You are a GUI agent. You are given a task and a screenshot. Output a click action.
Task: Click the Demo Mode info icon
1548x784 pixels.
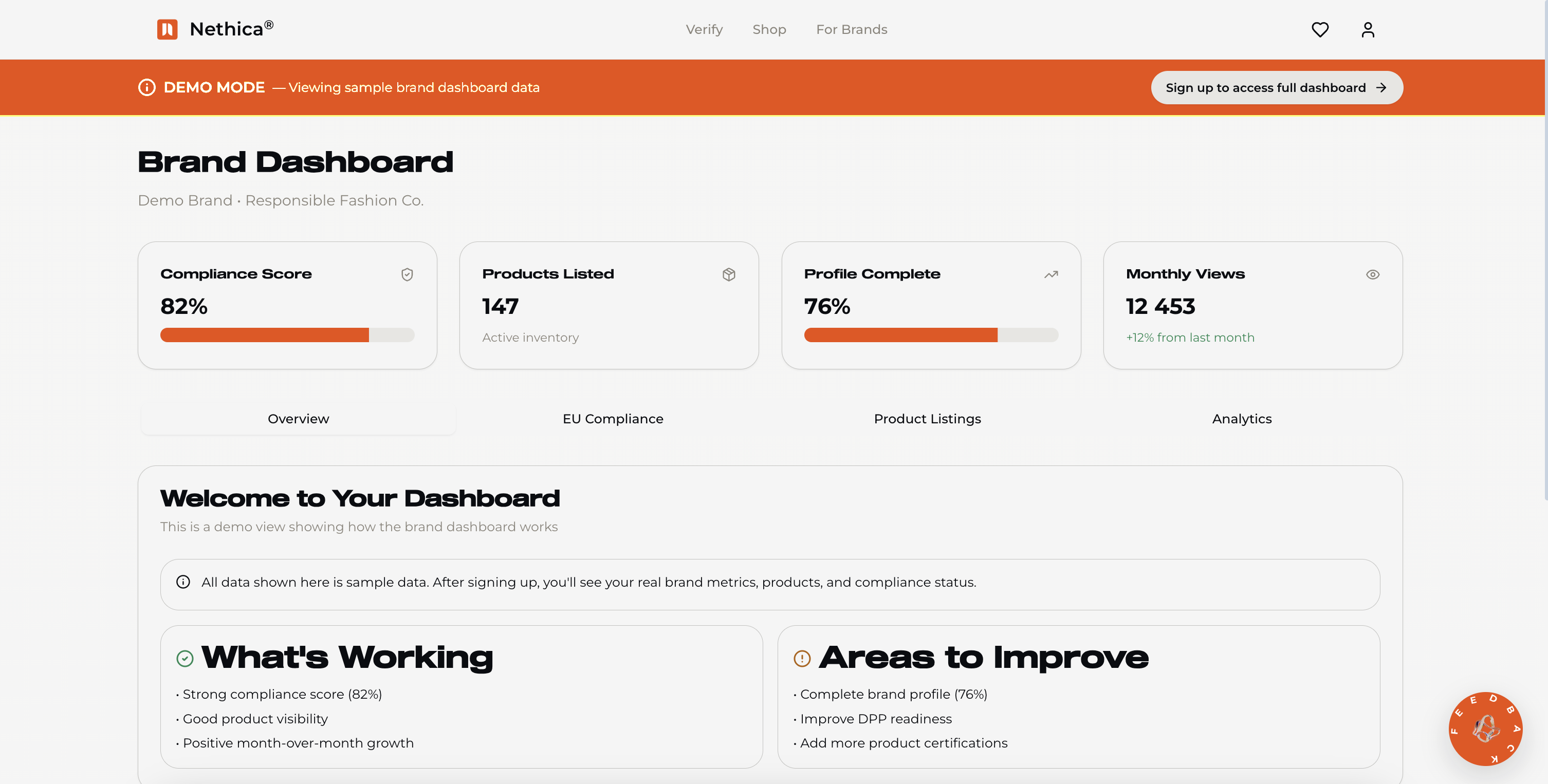pos(146,88)
